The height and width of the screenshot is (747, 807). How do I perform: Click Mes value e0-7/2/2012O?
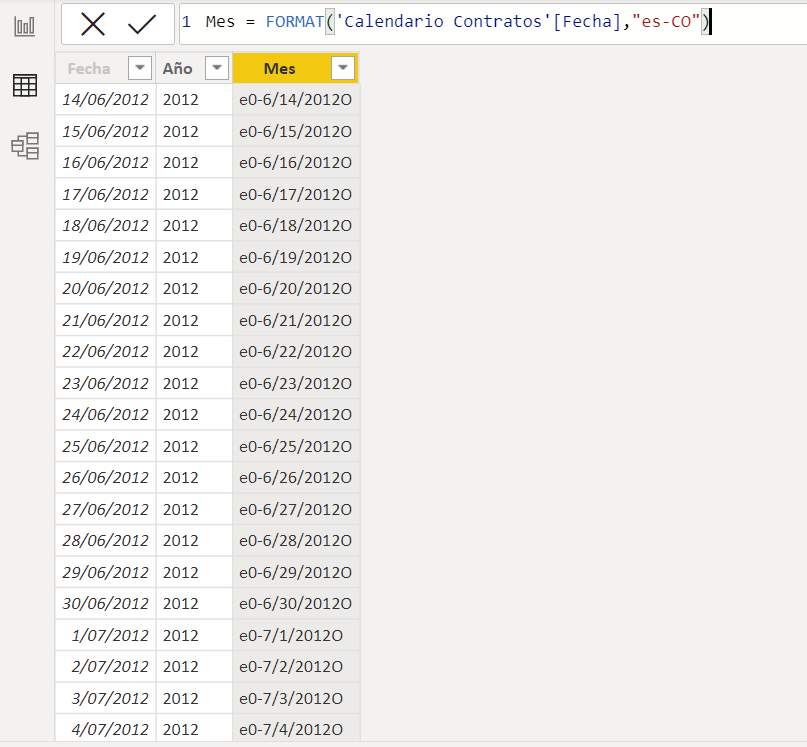(x=296, y=667)
